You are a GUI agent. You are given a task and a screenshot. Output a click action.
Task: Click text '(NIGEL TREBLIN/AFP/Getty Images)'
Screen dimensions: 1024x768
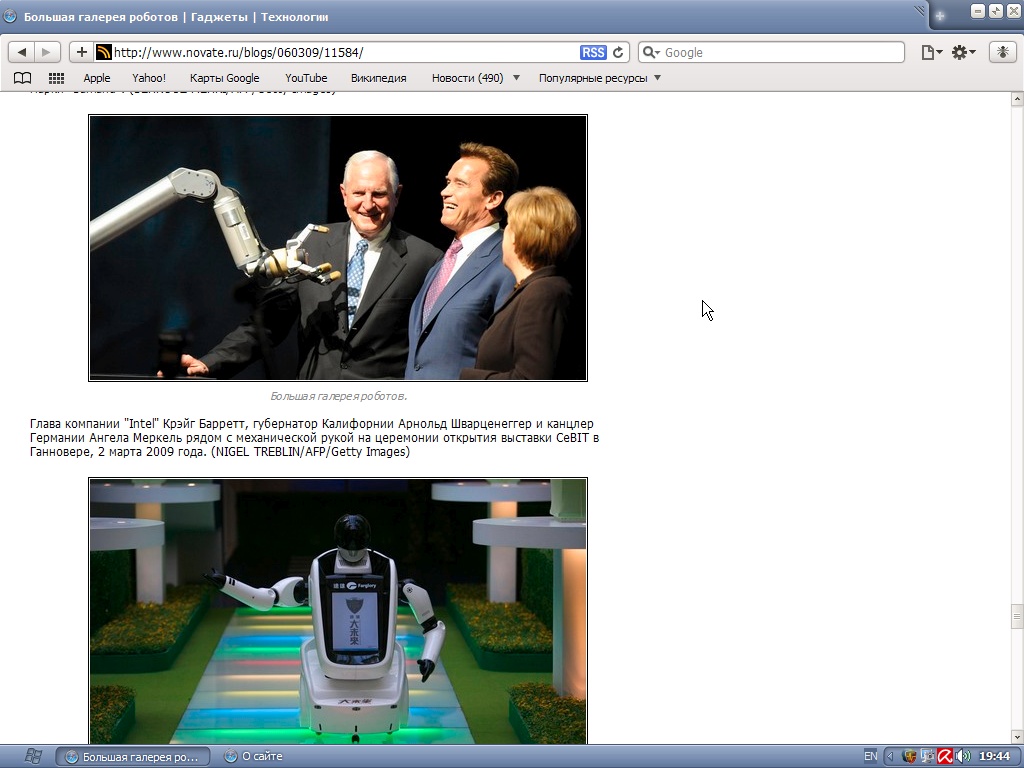click(310, 452)
